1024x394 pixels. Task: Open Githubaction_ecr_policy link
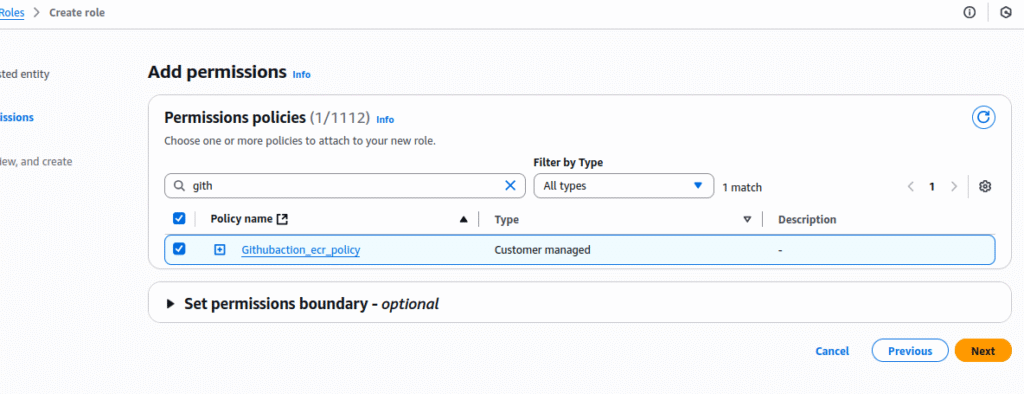tap(300, 250)
